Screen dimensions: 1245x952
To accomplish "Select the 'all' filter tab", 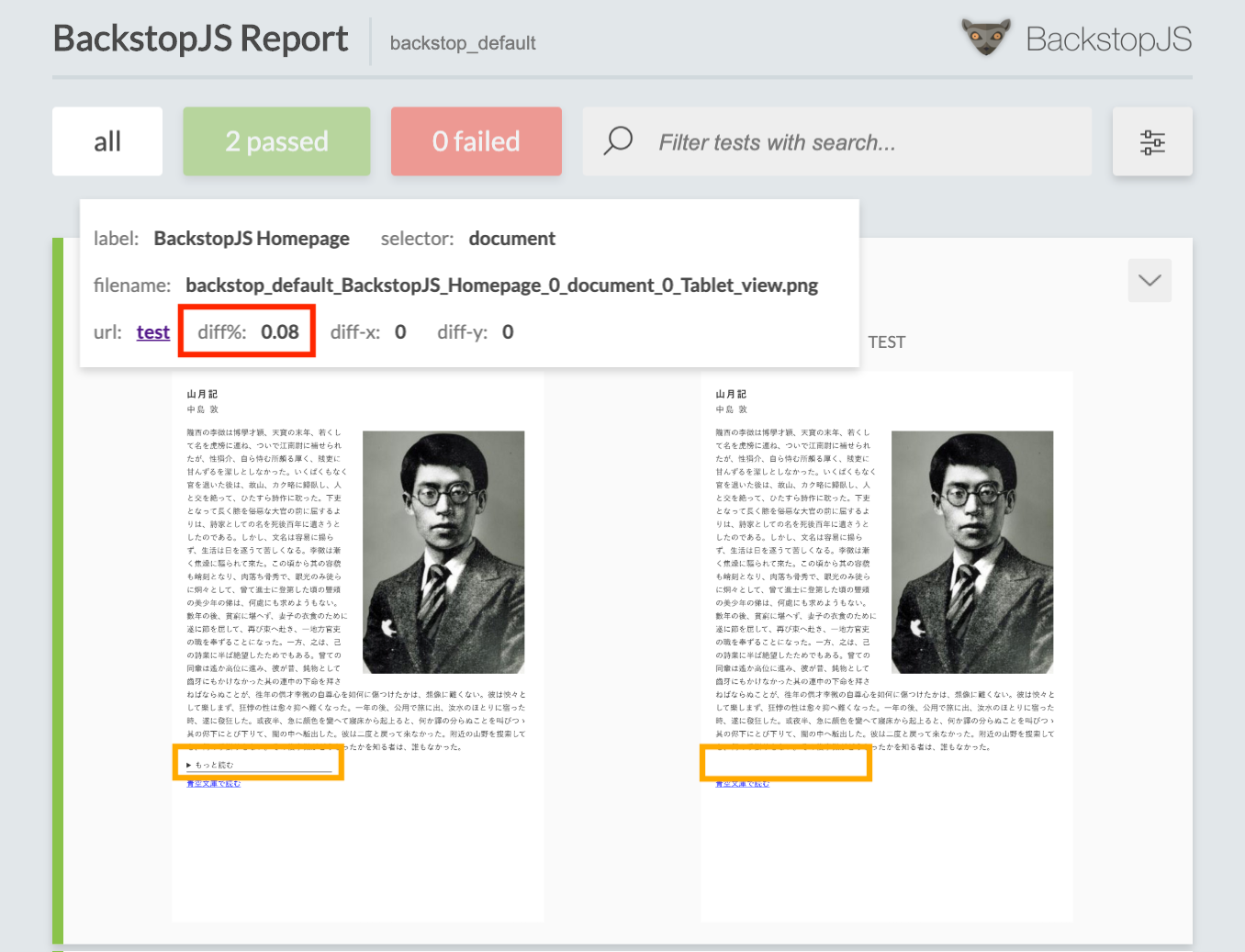I will click(107, 141).
